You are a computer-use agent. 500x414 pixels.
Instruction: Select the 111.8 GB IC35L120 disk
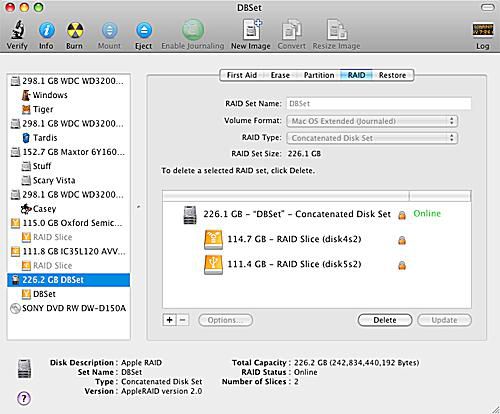click(x=68, y=251)
